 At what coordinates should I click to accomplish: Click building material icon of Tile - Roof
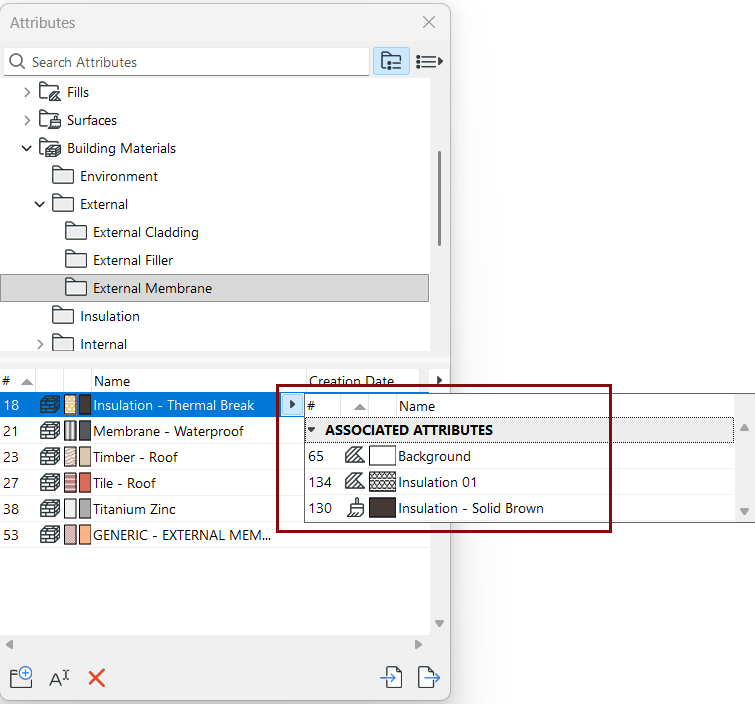(50, 483)
